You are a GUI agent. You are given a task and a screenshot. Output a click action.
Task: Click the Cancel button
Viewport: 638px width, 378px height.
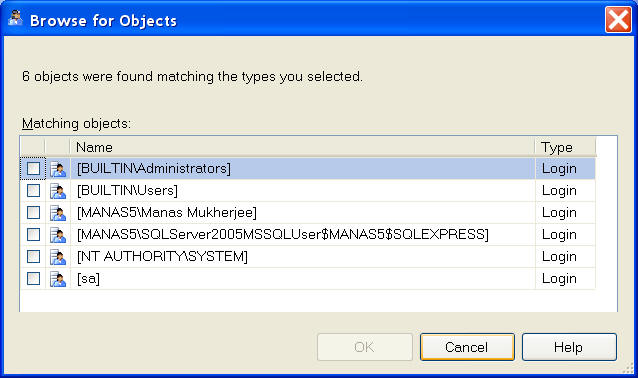pyautogui.click(x=467, y=347)
